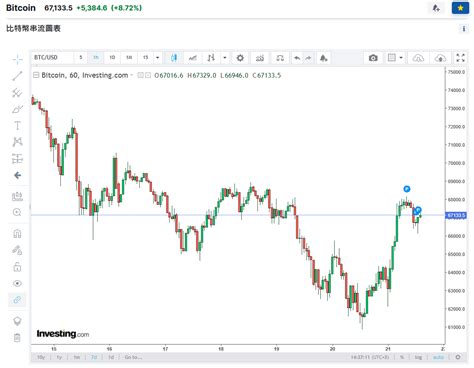Select the prediction and measurement tool
This screenshot has height=368, width=474.
coord(17,159)
